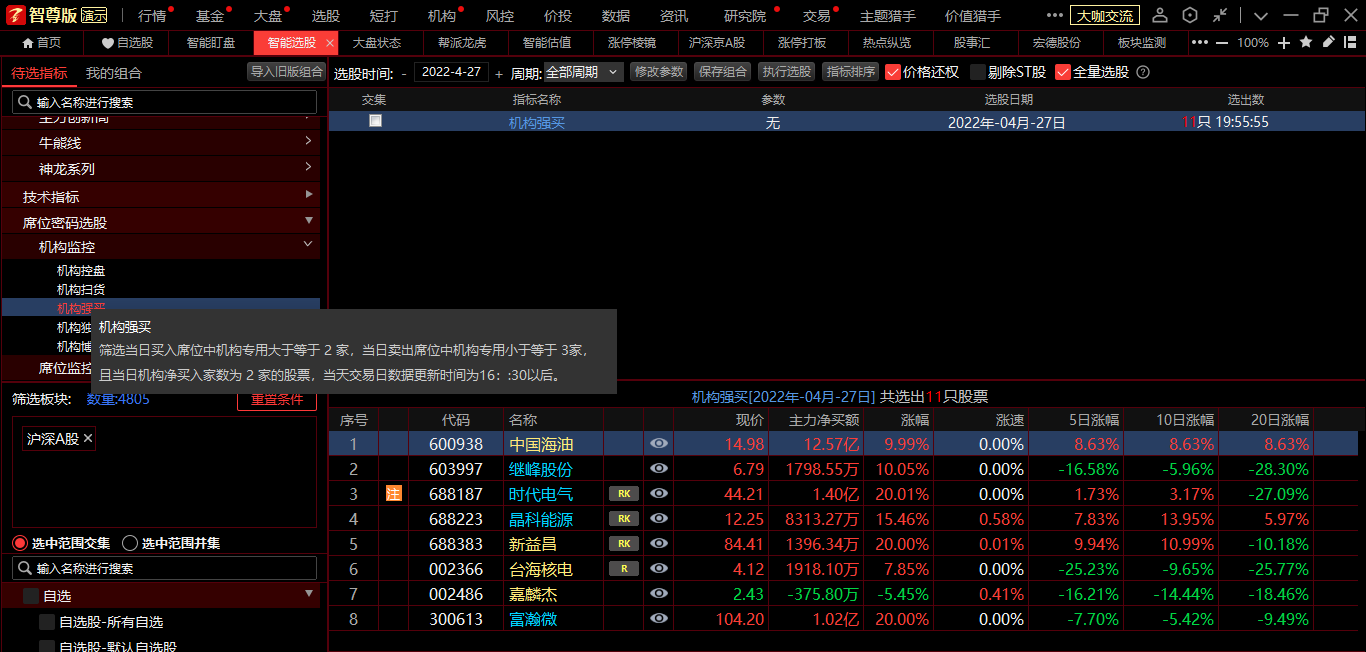Open the 周期 全部周期 dropdown
The image size is (1366, 652).
click(x=583, y=72)
